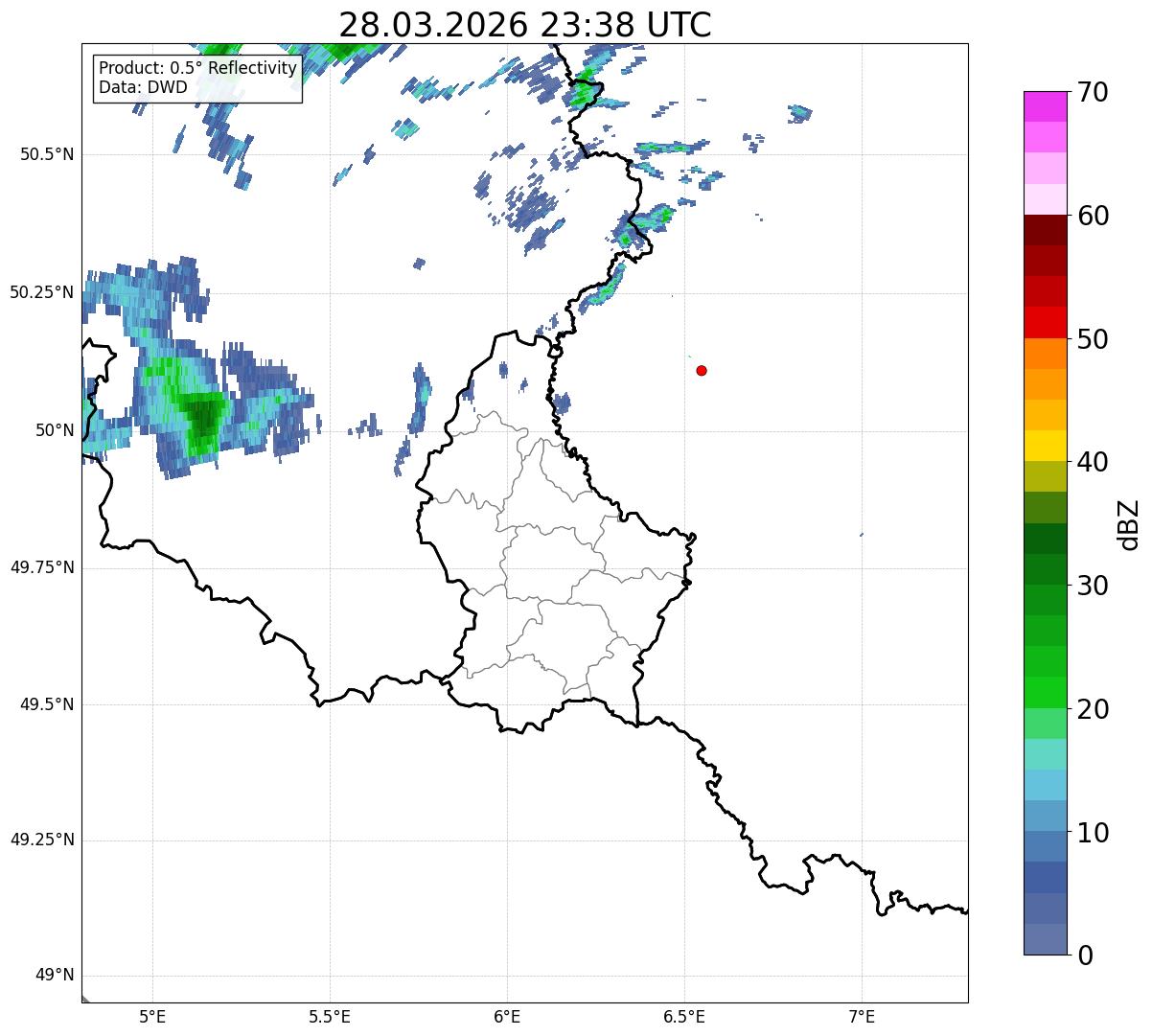This screenshot has height=1036, width=1152.
Task: Click the dark maroon colorbar swatch below 60
Action: (1045, 230)
